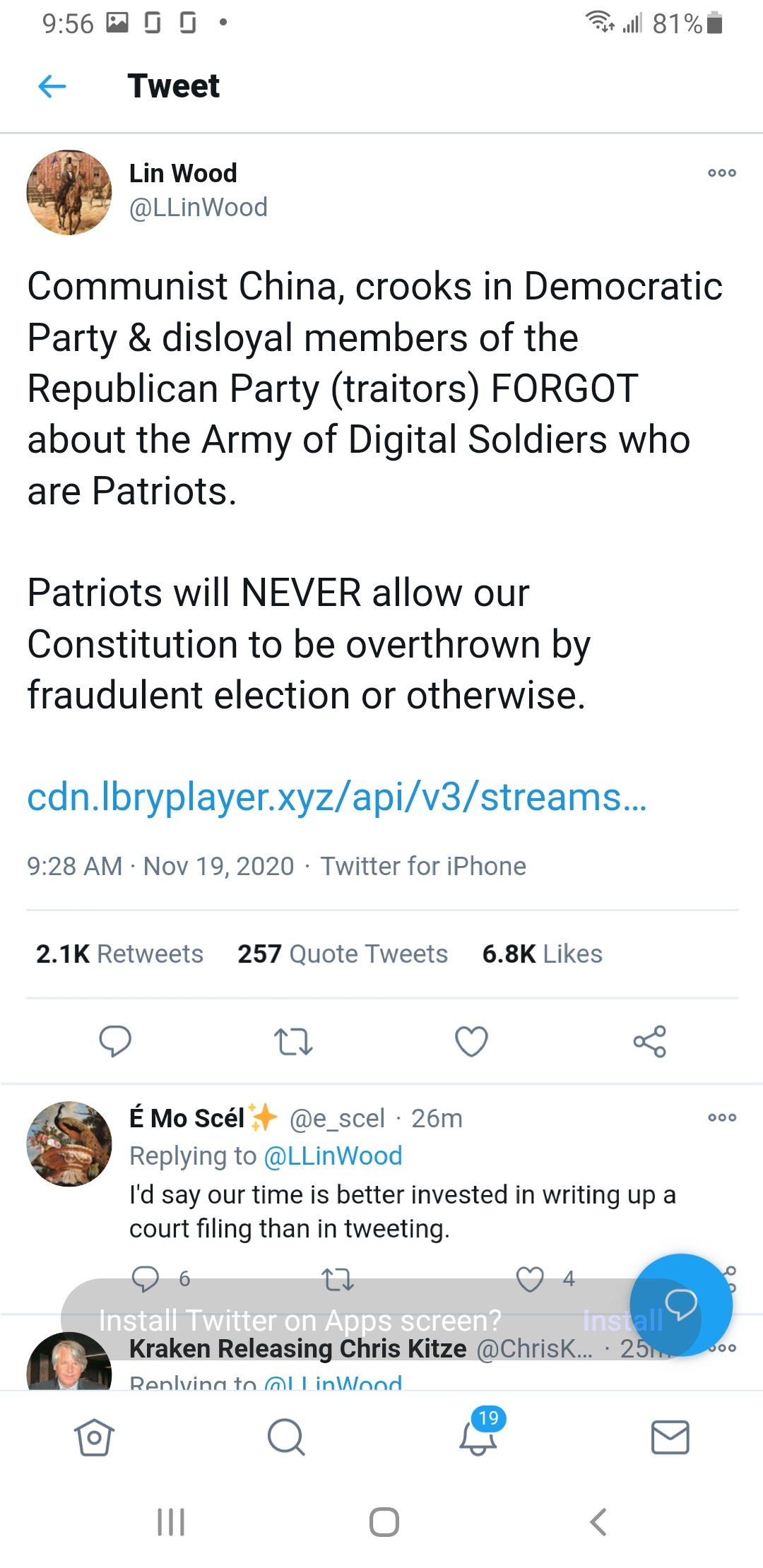Open more options on É Mo Scél's reply
Image resolution: width=763 pixels, height=1568 pixels.
721,1117
